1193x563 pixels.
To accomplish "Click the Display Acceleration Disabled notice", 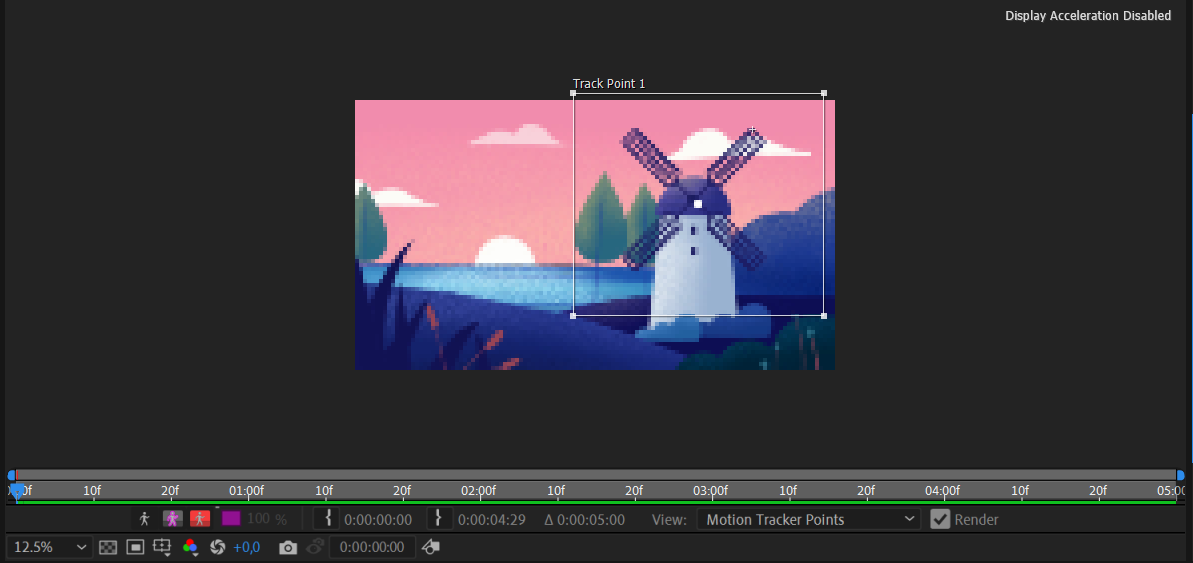I will pos(1088,16).
